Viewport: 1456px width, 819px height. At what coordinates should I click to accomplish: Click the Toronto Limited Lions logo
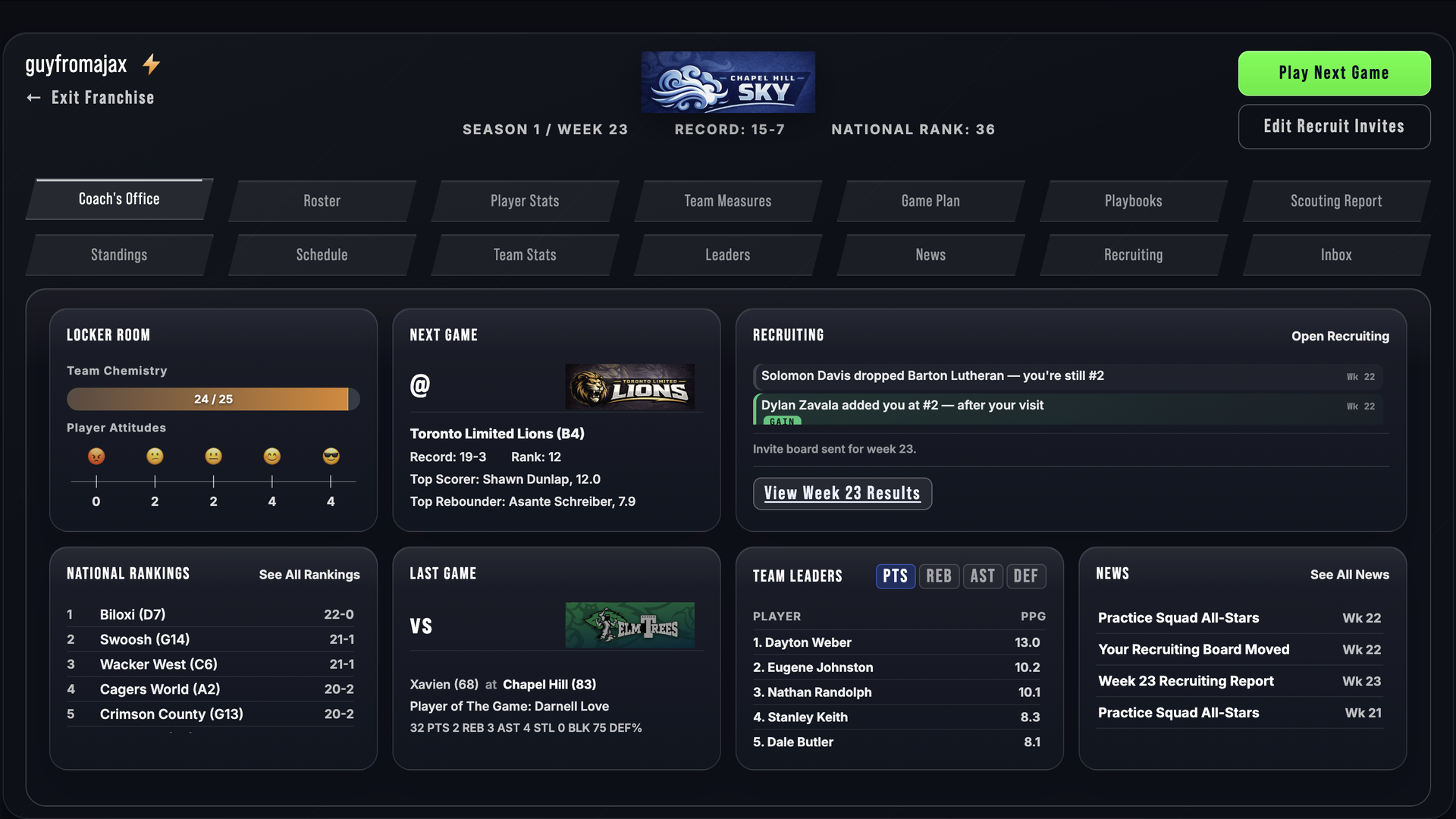pos(629,387)
